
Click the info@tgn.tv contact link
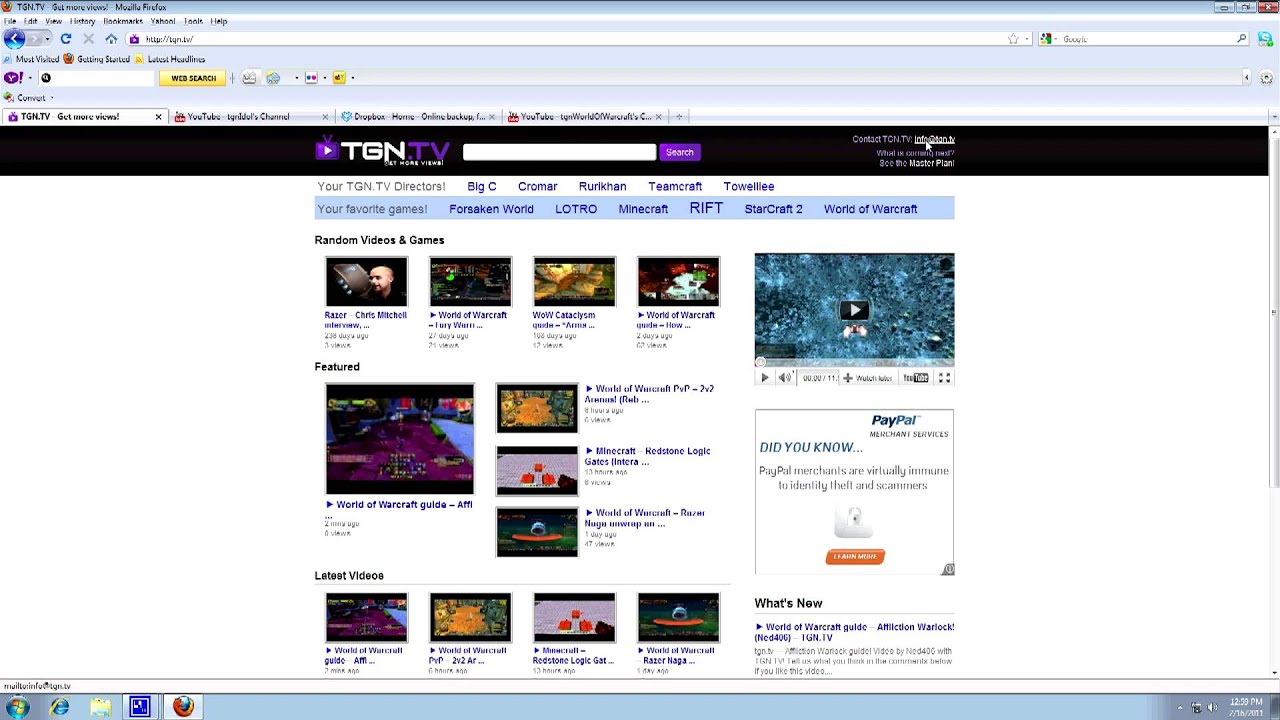[x=934, y=140]
